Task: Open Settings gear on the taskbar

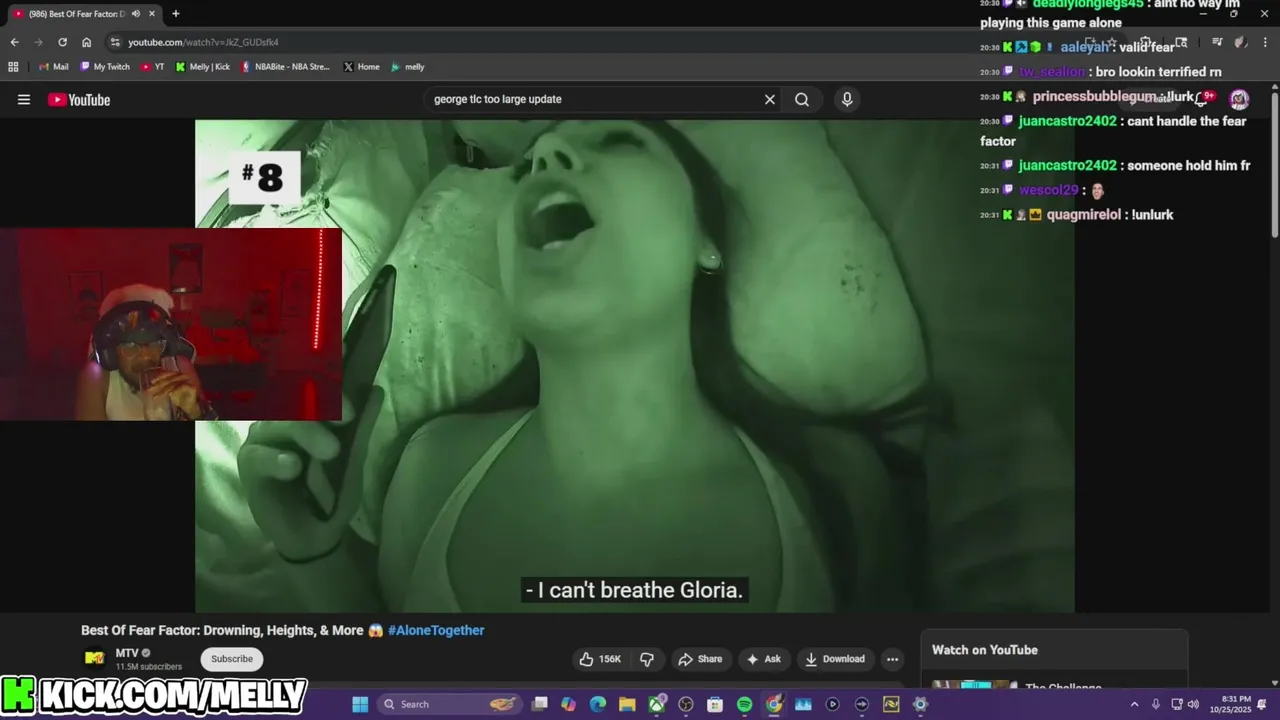Action: click(920, 704)
